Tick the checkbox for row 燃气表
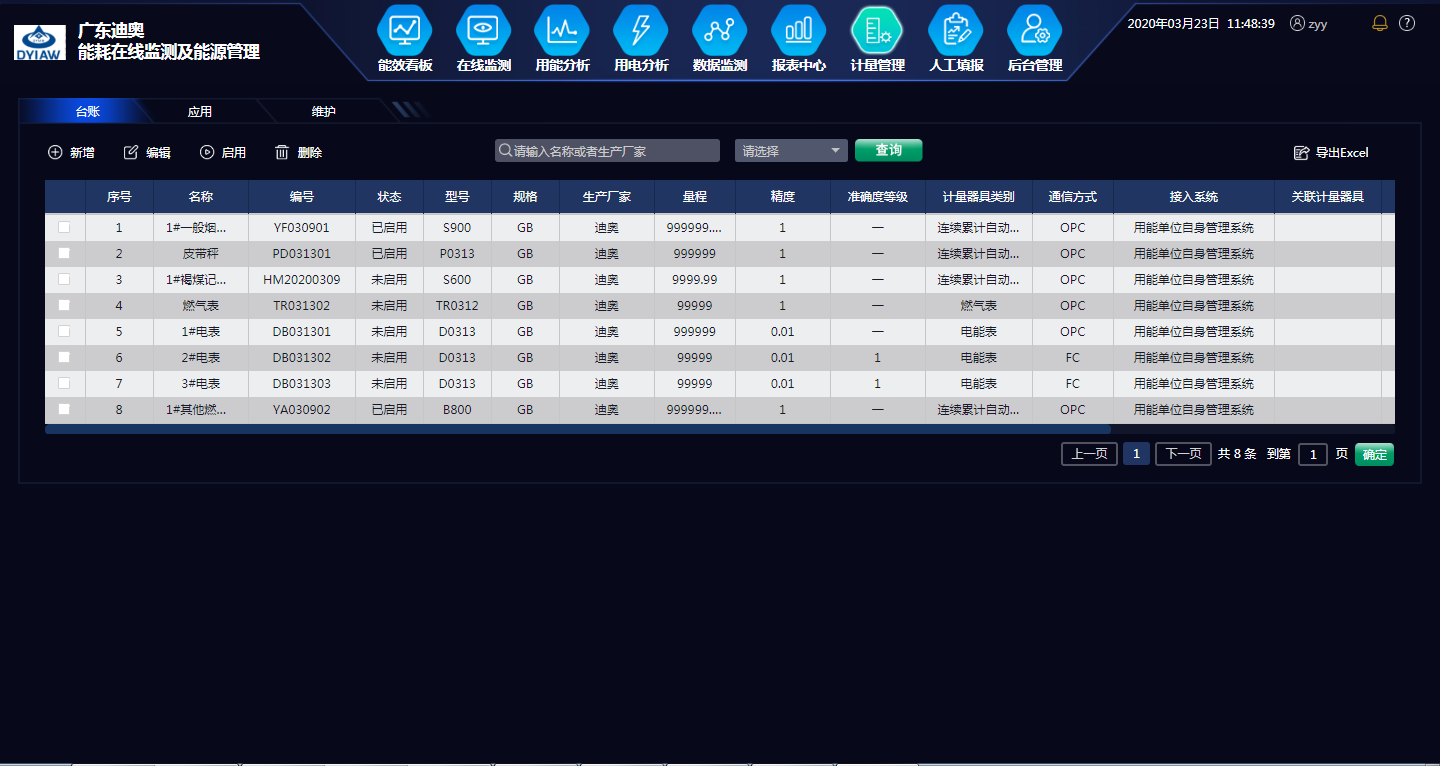1440x766 pixels. [x=64, y=305]
